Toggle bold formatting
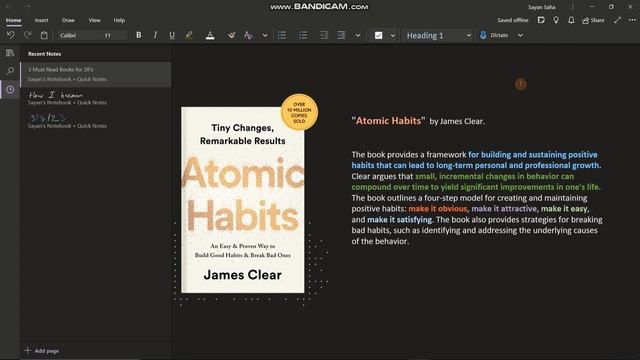Screen dimensions: 640x360 click(138, 35)
